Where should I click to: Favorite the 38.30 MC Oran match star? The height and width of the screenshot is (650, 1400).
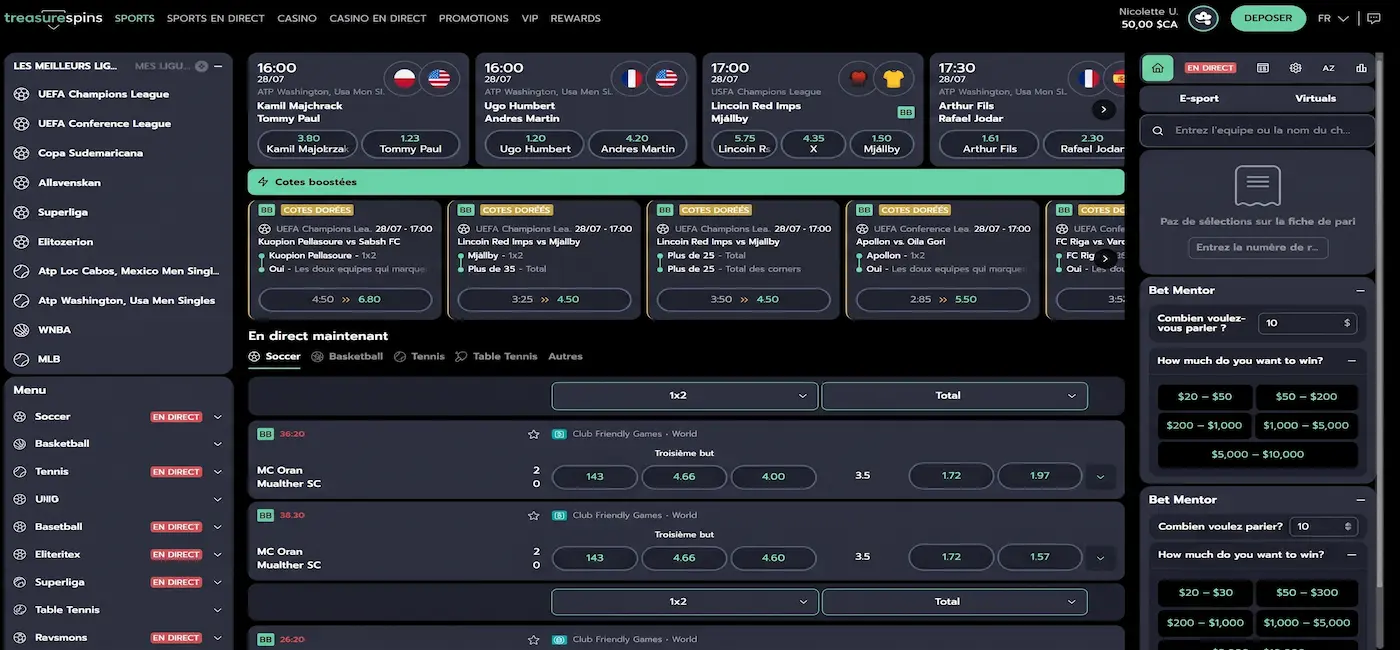534,515
